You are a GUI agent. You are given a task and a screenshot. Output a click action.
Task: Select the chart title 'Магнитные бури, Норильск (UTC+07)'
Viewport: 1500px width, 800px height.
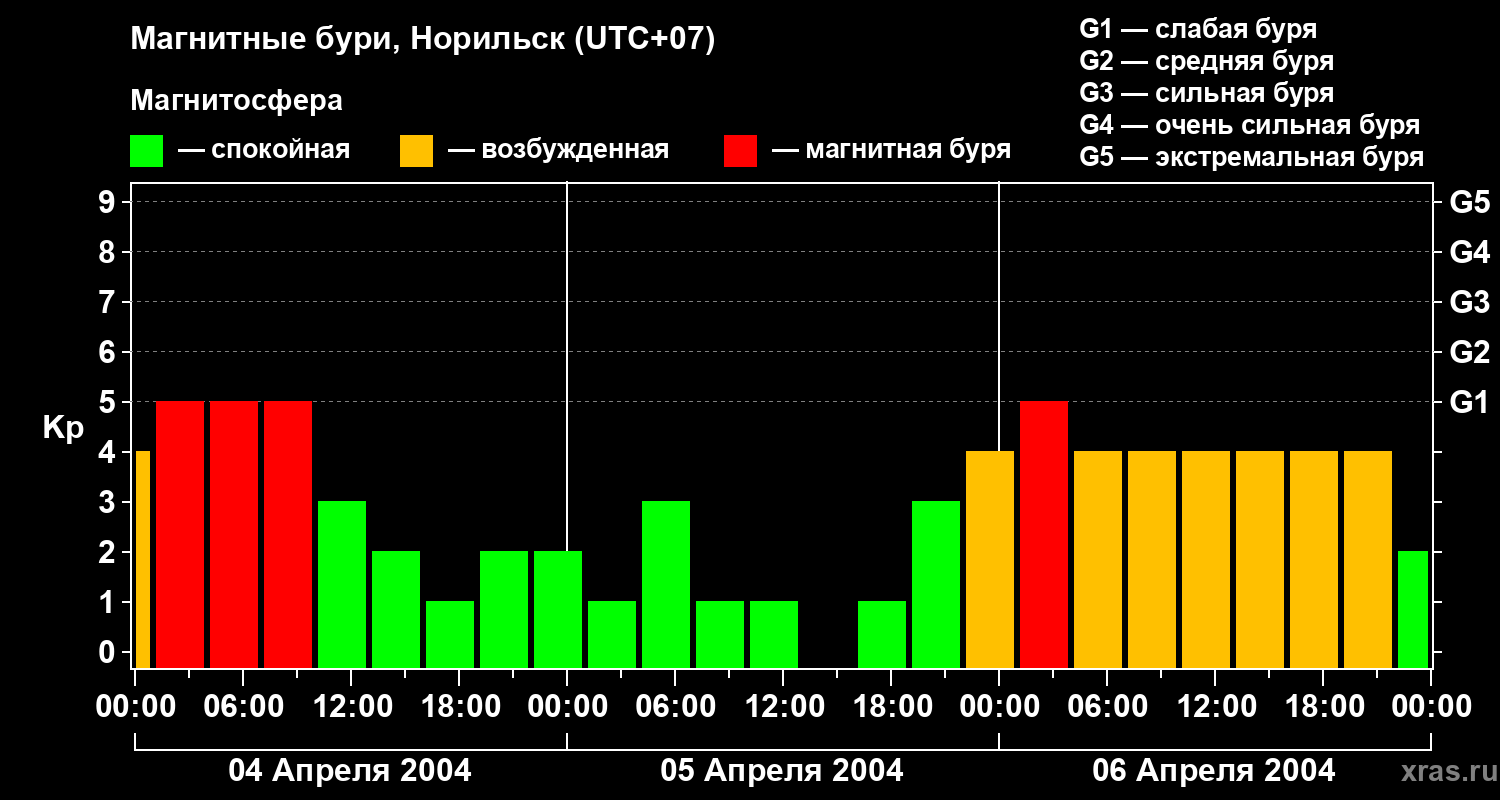point(423,40)
